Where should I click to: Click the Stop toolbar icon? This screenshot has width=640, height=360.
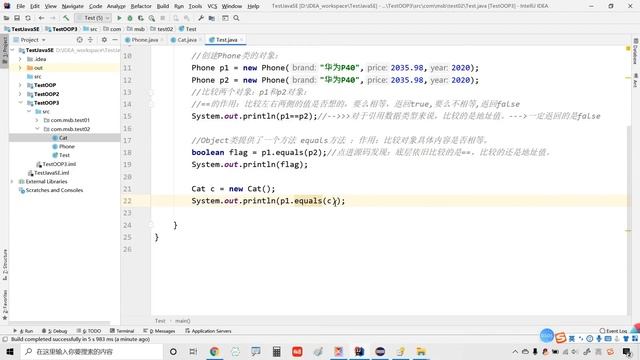(x=162, y=18)
